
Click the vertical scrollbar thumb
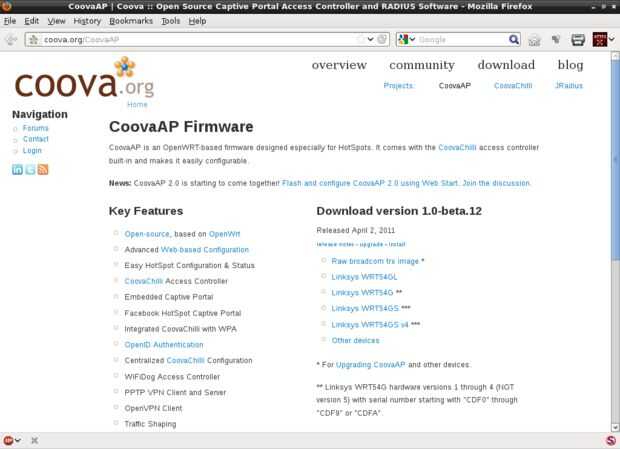[615, 158]
